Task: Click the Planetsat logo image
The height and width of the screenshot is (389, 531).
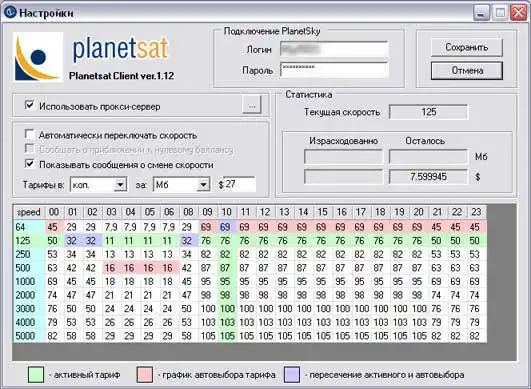Action: (x=38, y=57)
